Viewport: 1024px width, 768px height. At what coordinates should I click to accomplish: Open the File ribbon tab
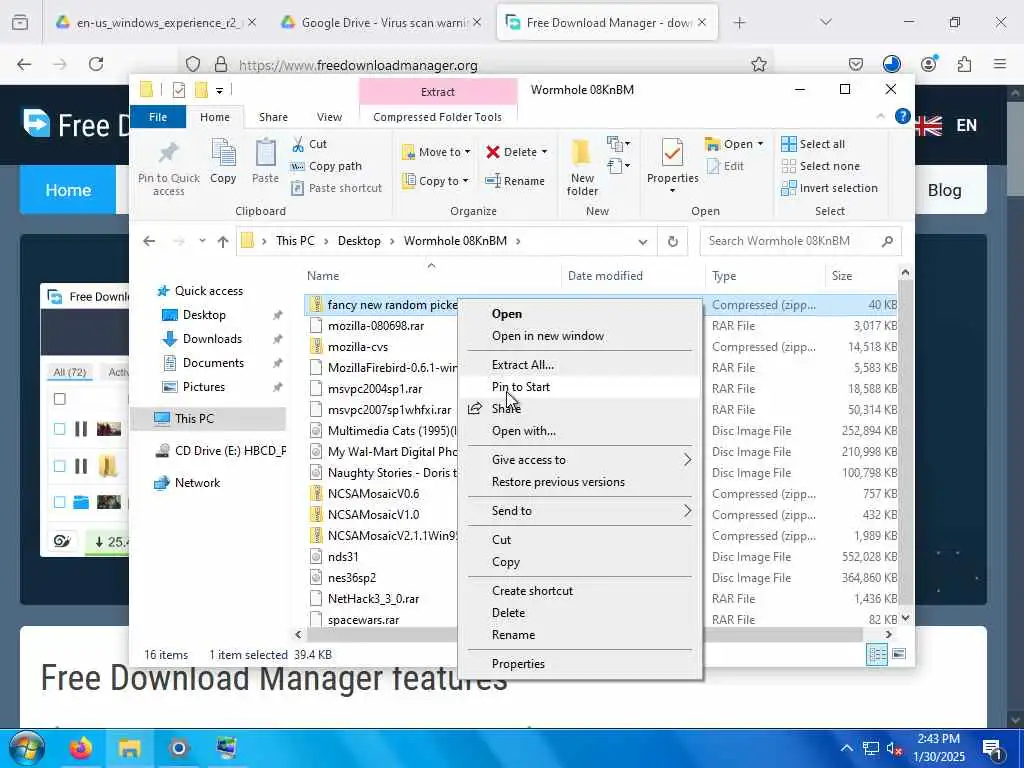[158, 117]
